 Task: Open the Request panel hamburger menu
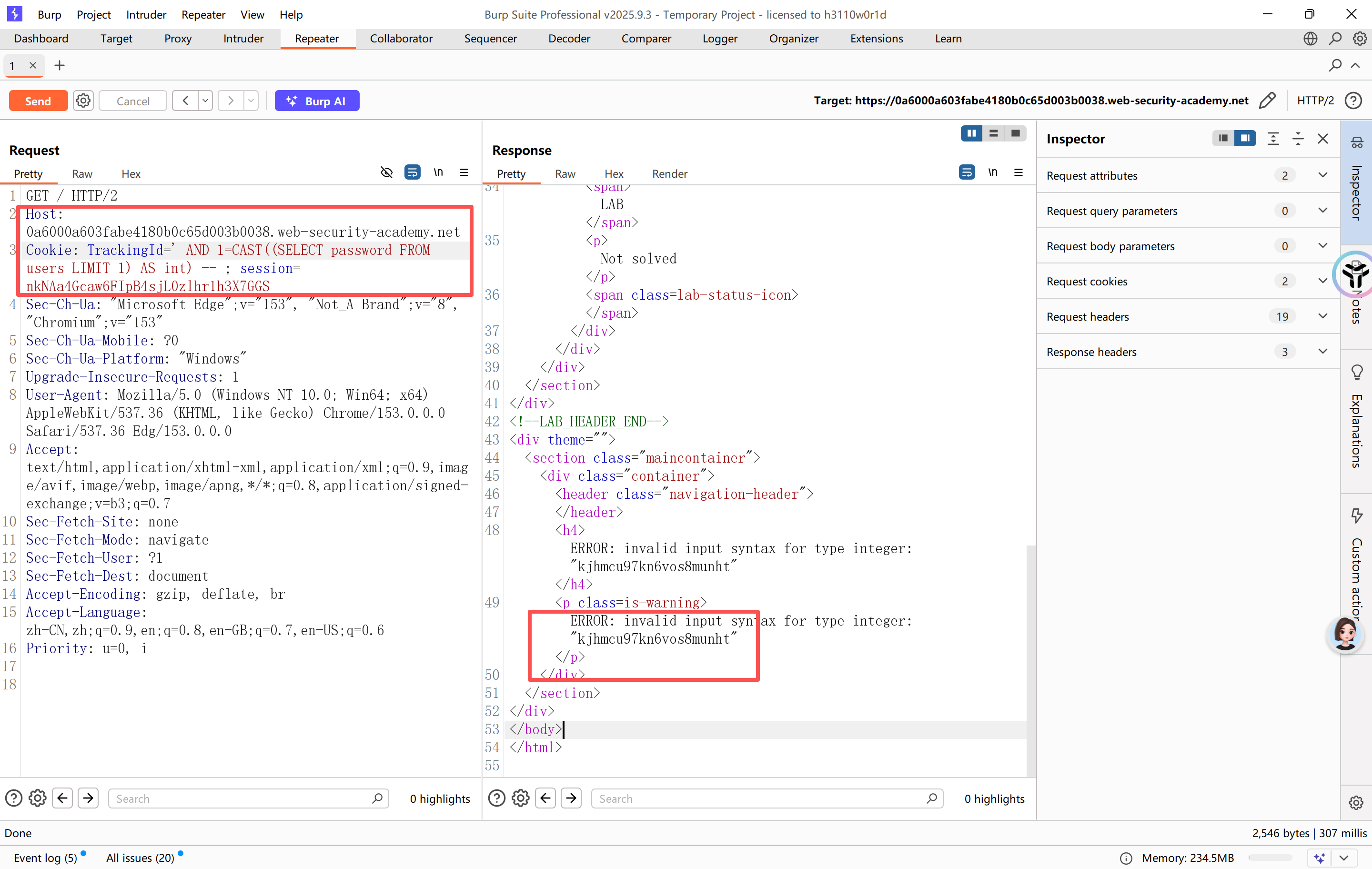(x=464, y=172)
